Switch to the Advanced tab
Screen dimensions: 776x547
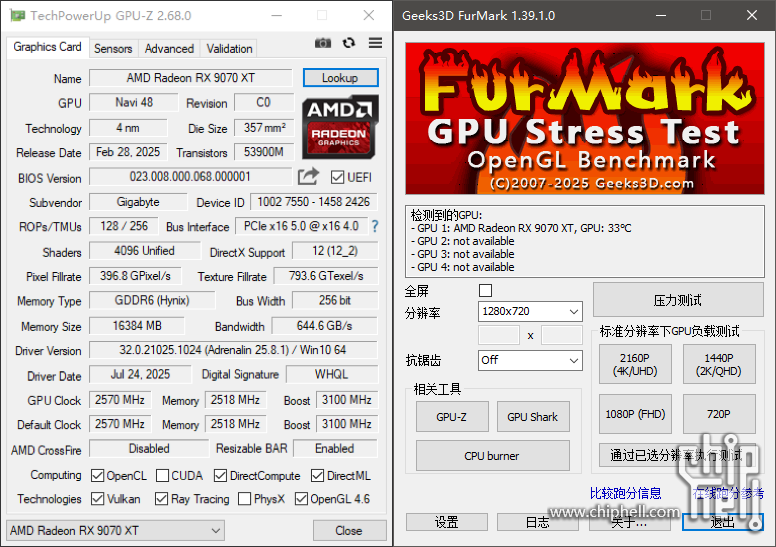[169, 49]
